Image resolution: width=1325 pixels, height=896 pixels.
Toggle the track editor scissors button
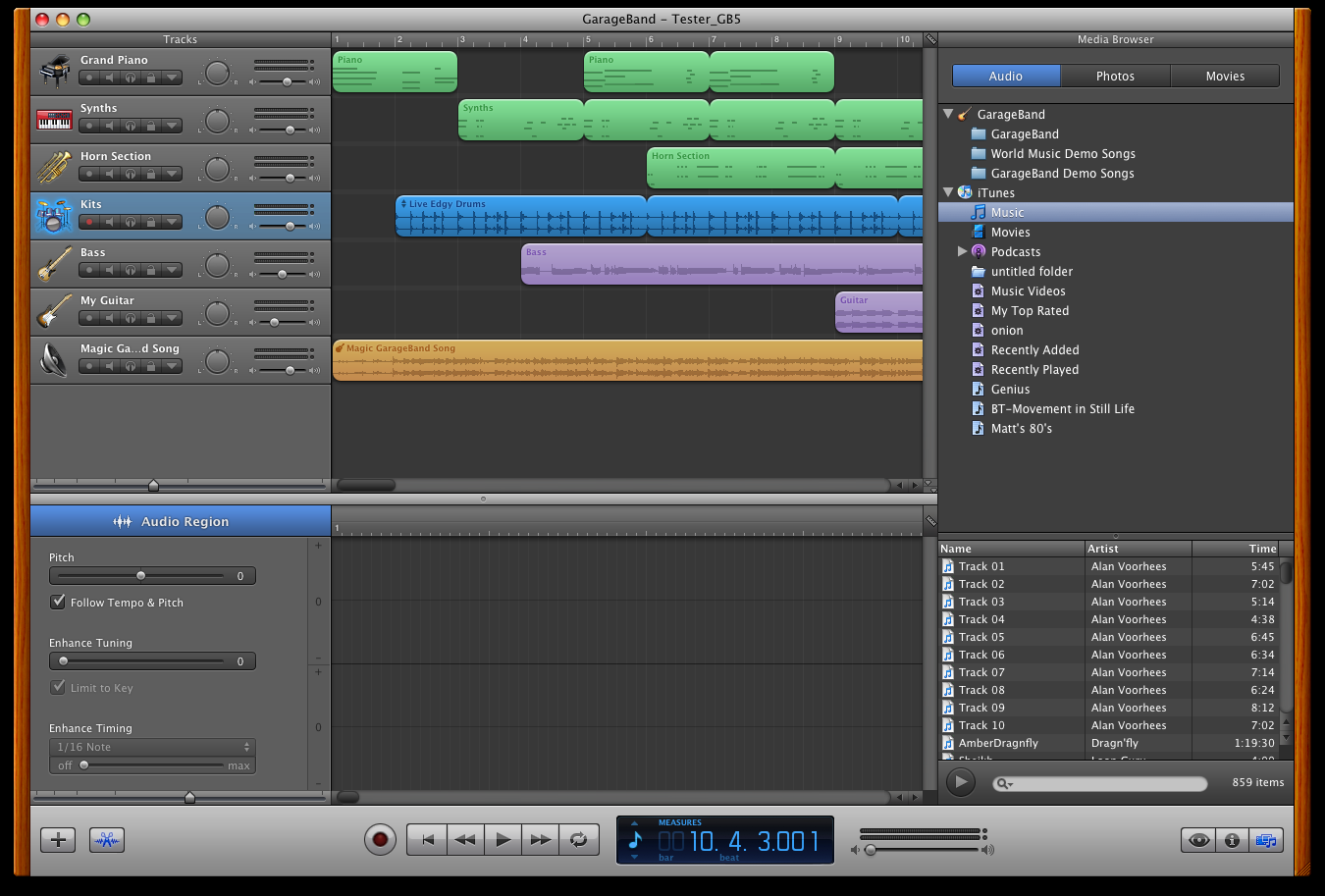[107, 839]
